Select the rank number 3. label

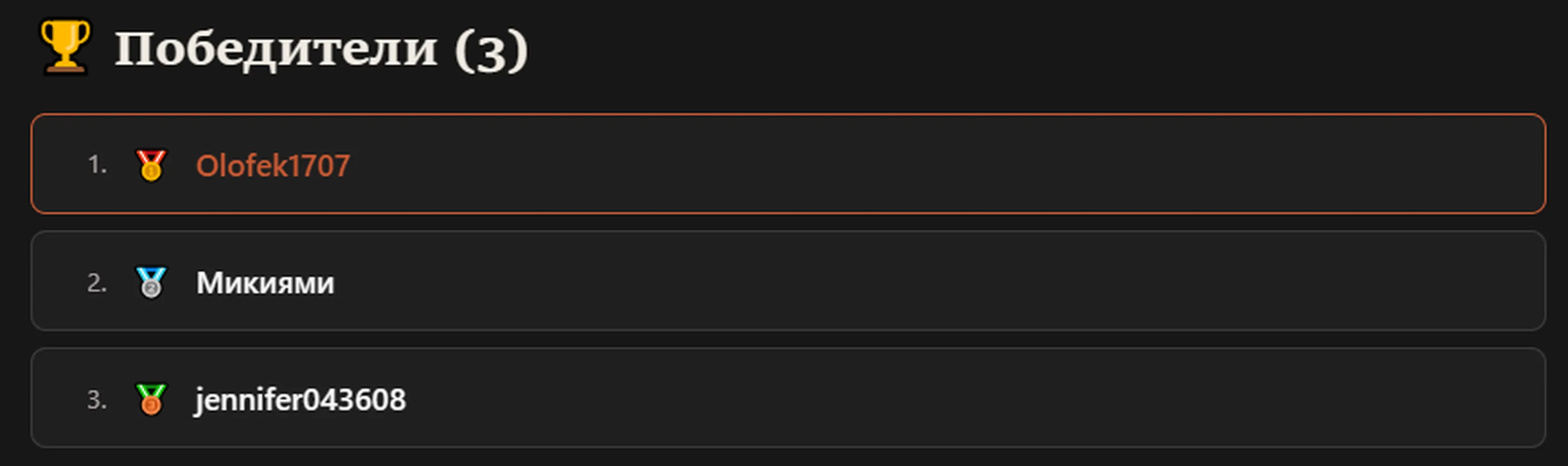coord(97,400)
